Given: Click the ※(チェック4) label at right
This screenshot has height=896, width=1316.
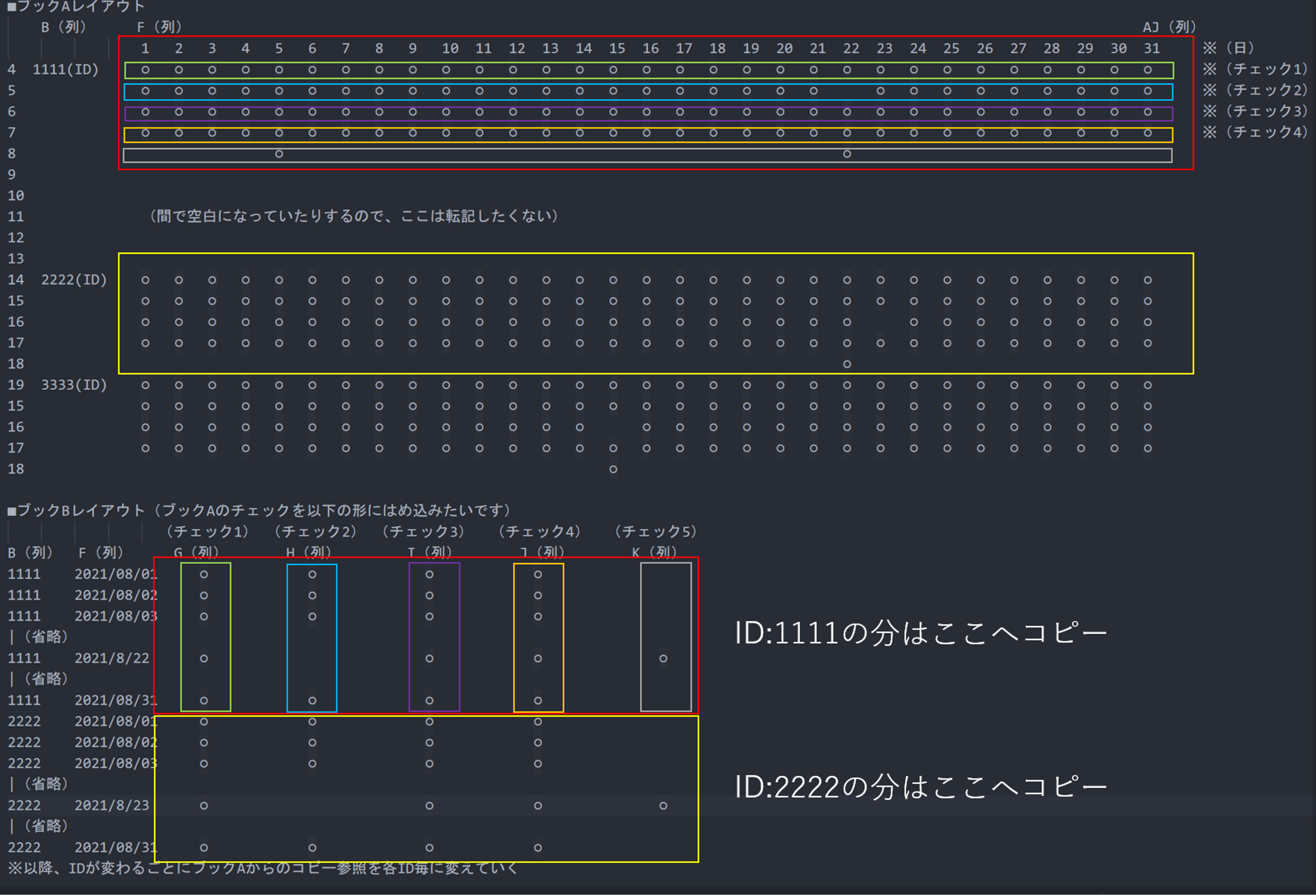Looking at the screenshot, I should pos(1255,132).
